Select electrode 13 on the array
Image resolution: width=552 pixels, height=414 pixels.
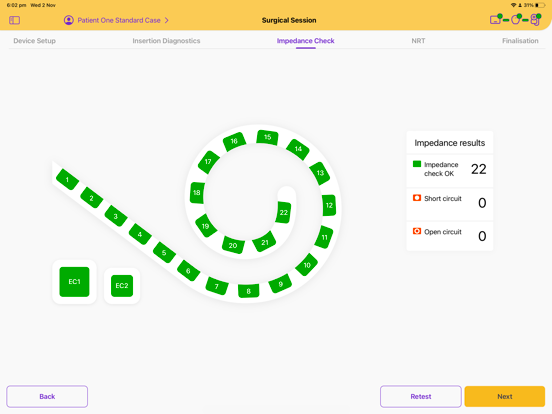click(x=320, y=173)
